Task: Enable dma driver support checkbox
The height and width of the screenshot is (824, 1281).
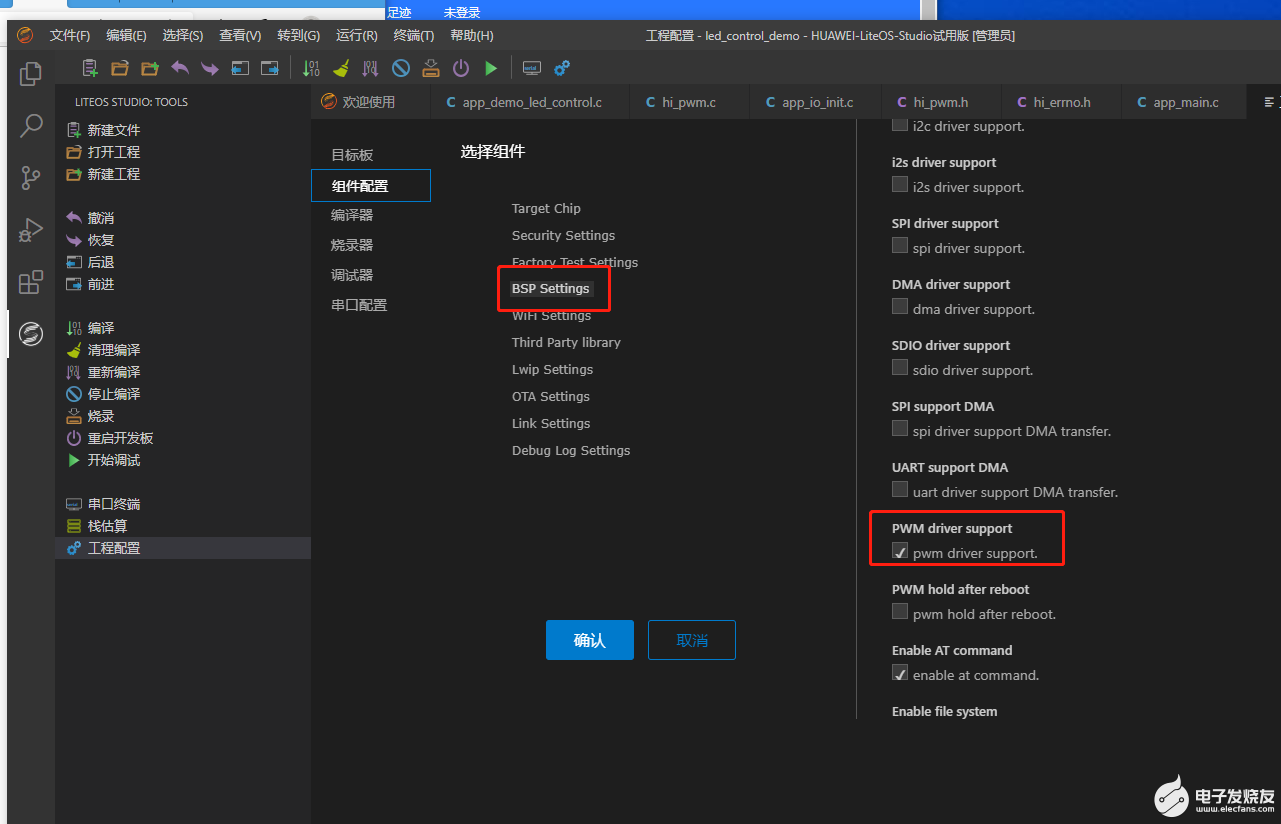Action: tap(900, 307)
